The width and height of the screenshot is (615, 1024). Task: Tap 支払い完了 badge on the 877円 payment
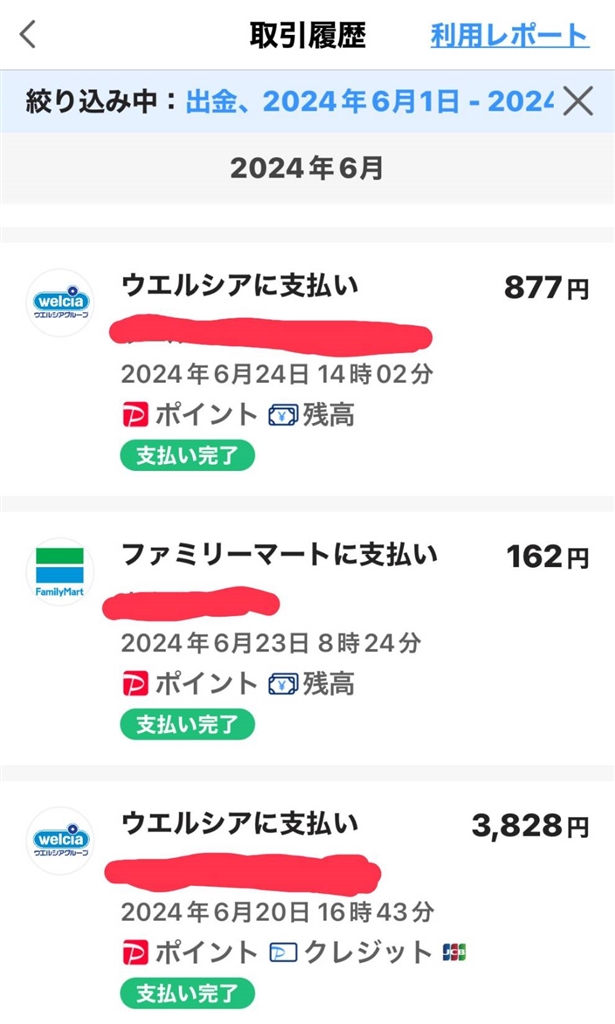[x=188, y=455]
